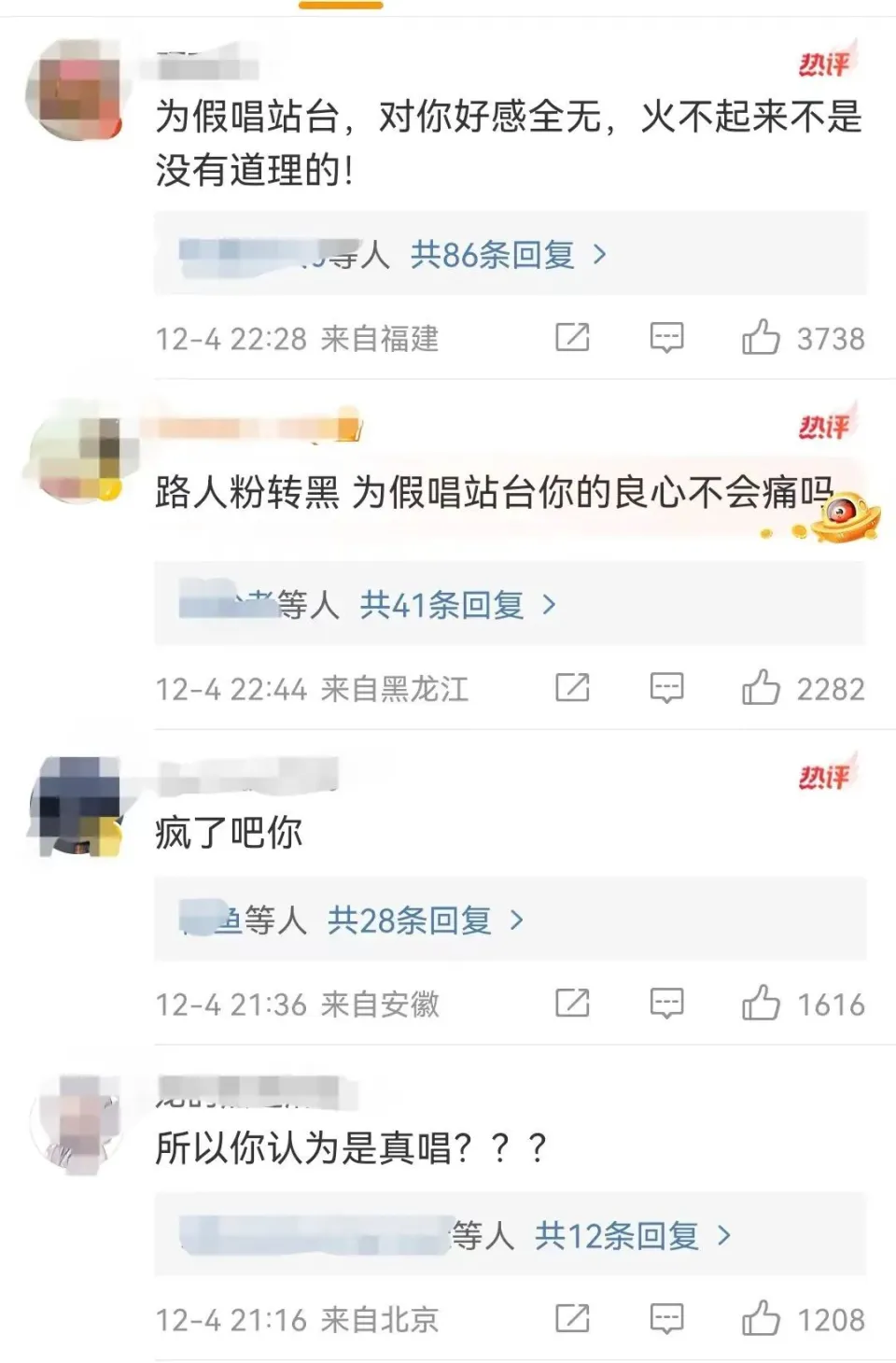This screenshot has height=1363, width=896.
Task: Reply to 所以你认为是真唱 comment
Action: [x=666, y=1320]
